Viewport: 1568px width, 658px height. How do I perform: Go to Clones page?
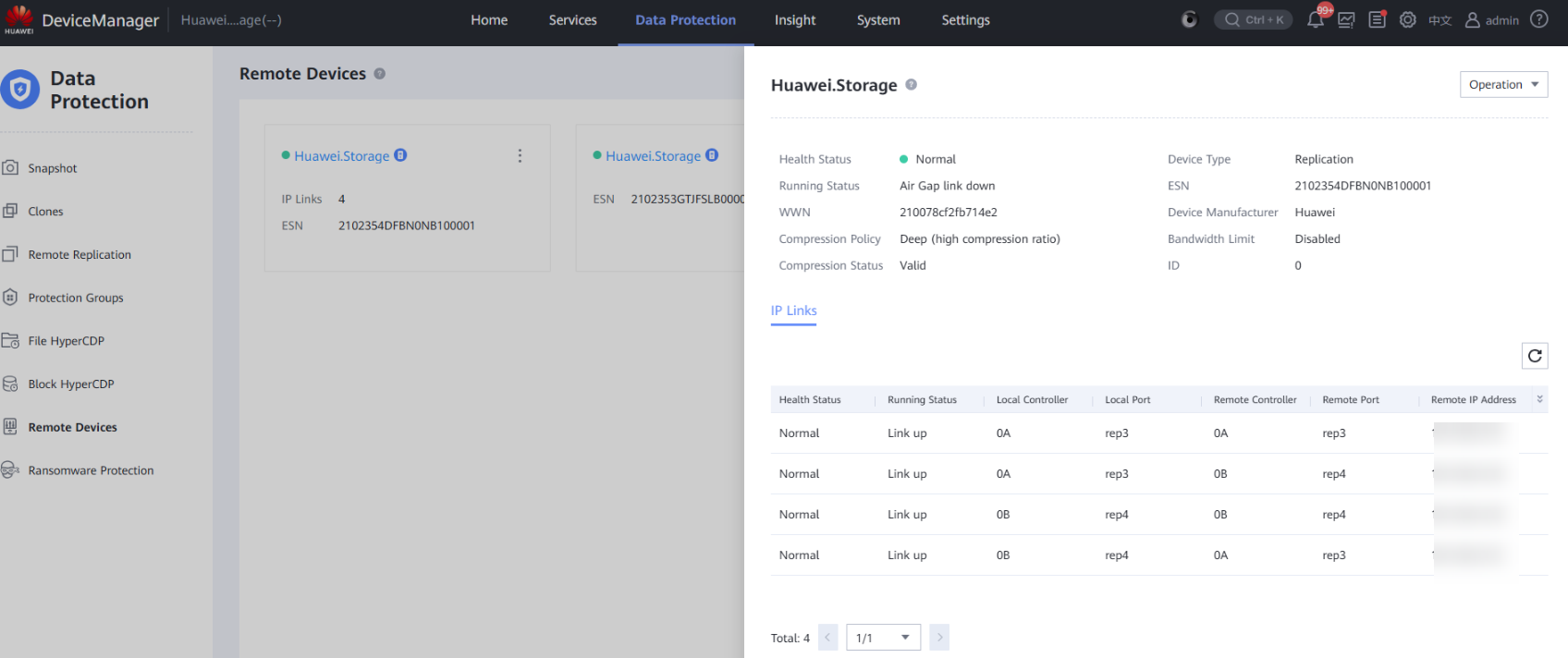[x=45, y=212]
